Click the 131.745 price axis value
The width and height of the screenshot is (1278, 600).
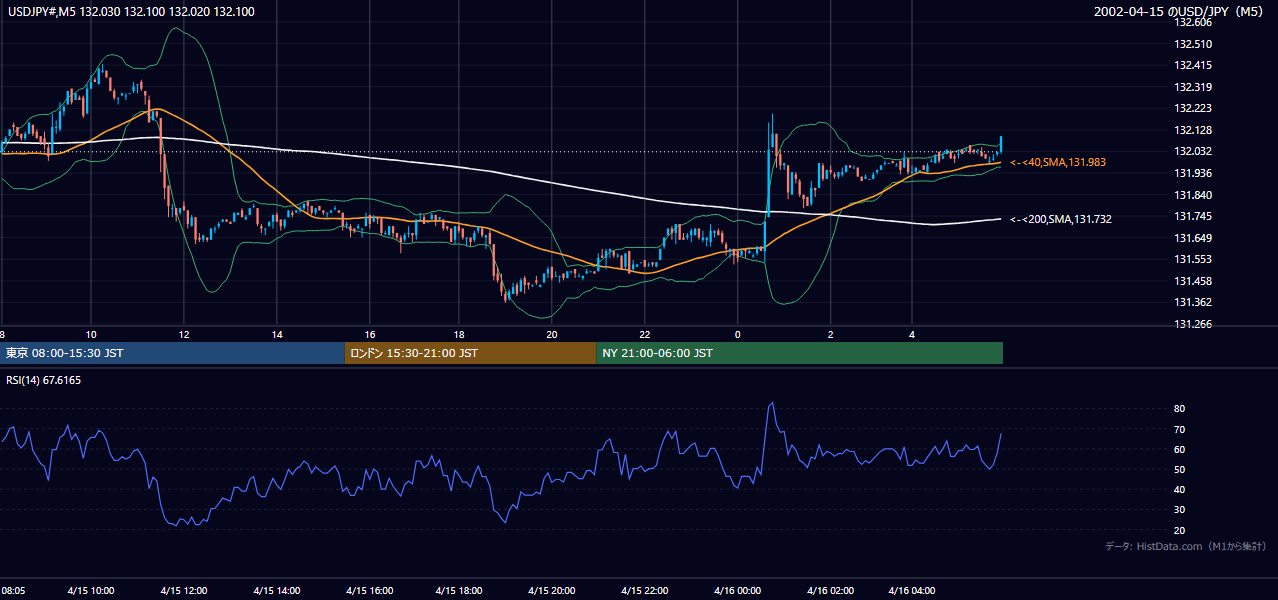pos(1192,216)
